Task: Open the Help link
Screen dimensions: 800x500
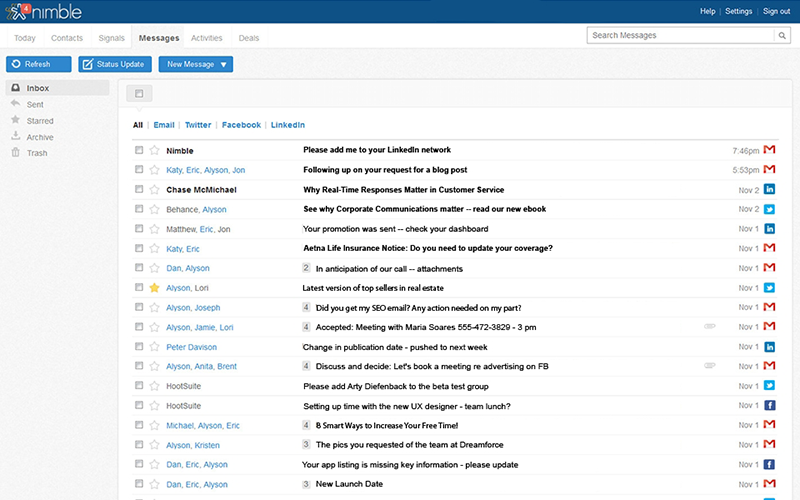Action: (x=707, y=11)
